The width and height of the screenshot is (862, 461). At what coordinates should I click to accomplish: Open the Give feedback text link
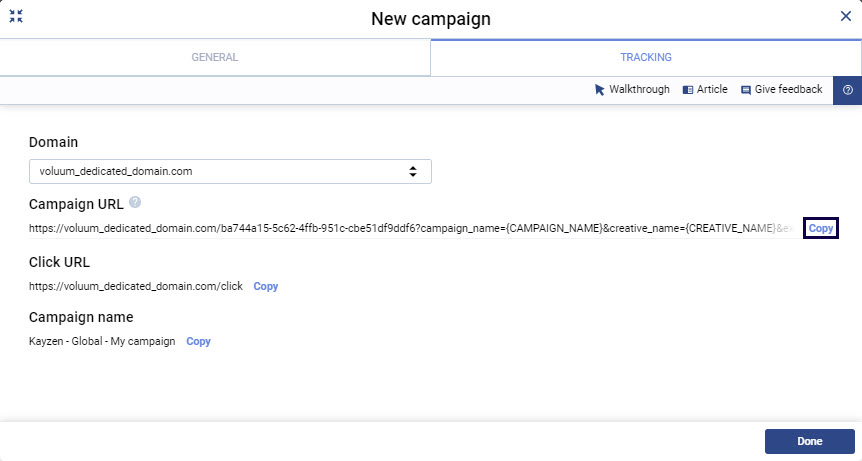[788, 90]
